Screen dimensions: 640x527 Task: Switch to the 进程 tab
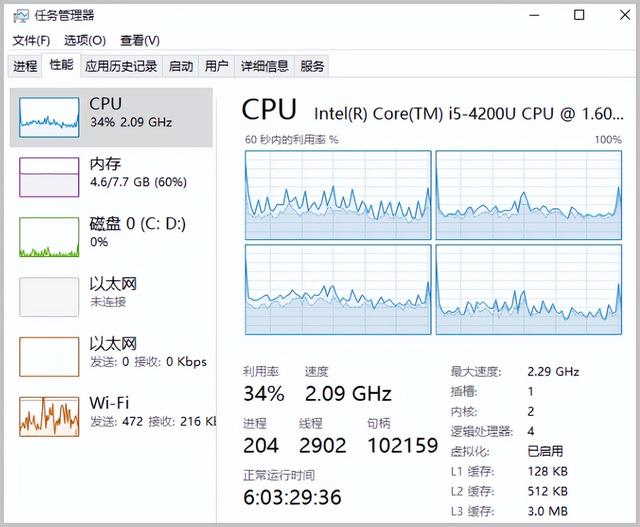click(25, 66)
